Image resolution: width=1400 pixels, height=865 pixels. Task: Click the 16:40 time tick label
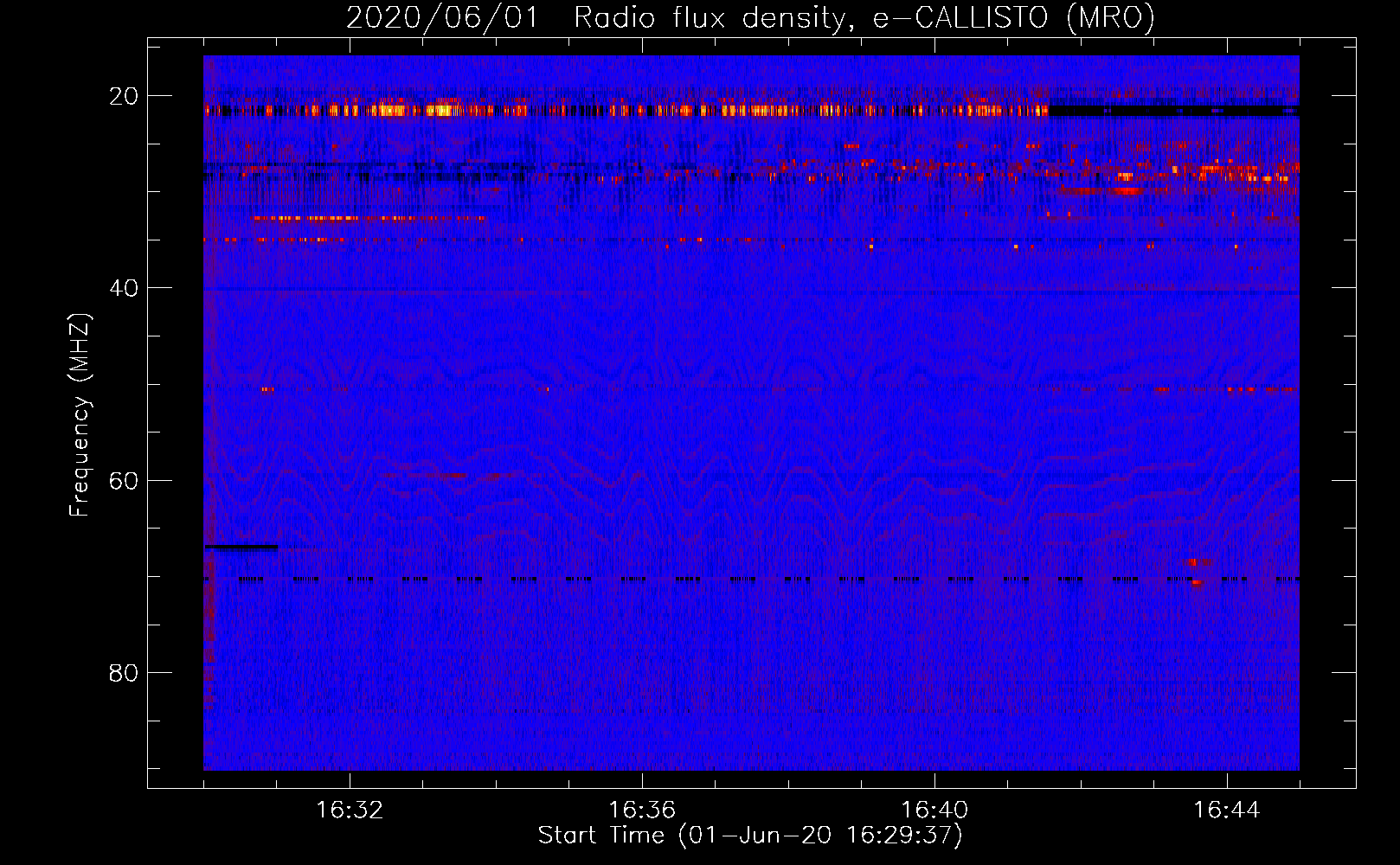pyautogui.click(x=934, y=811)
